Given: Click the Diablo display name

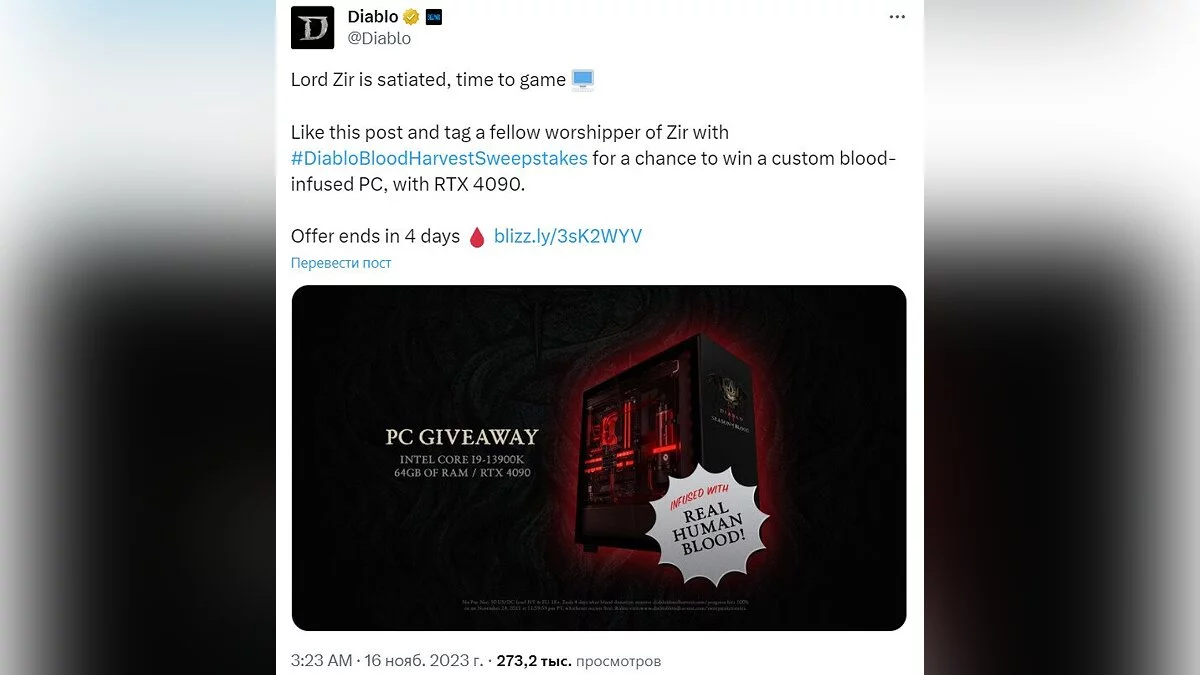Looking at the screenshot, I should [x=372, y=17].
